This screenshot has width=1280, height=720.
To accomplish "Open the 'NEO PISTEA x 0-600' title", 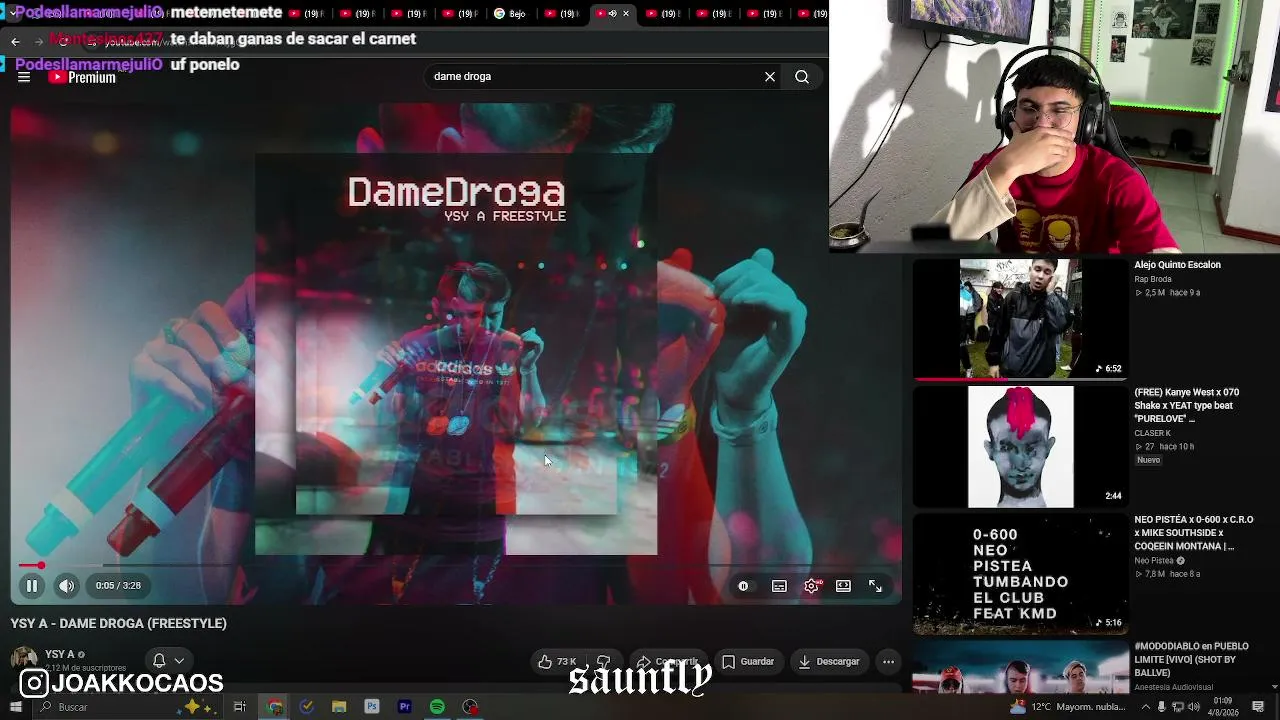I will click(1193, 533).
